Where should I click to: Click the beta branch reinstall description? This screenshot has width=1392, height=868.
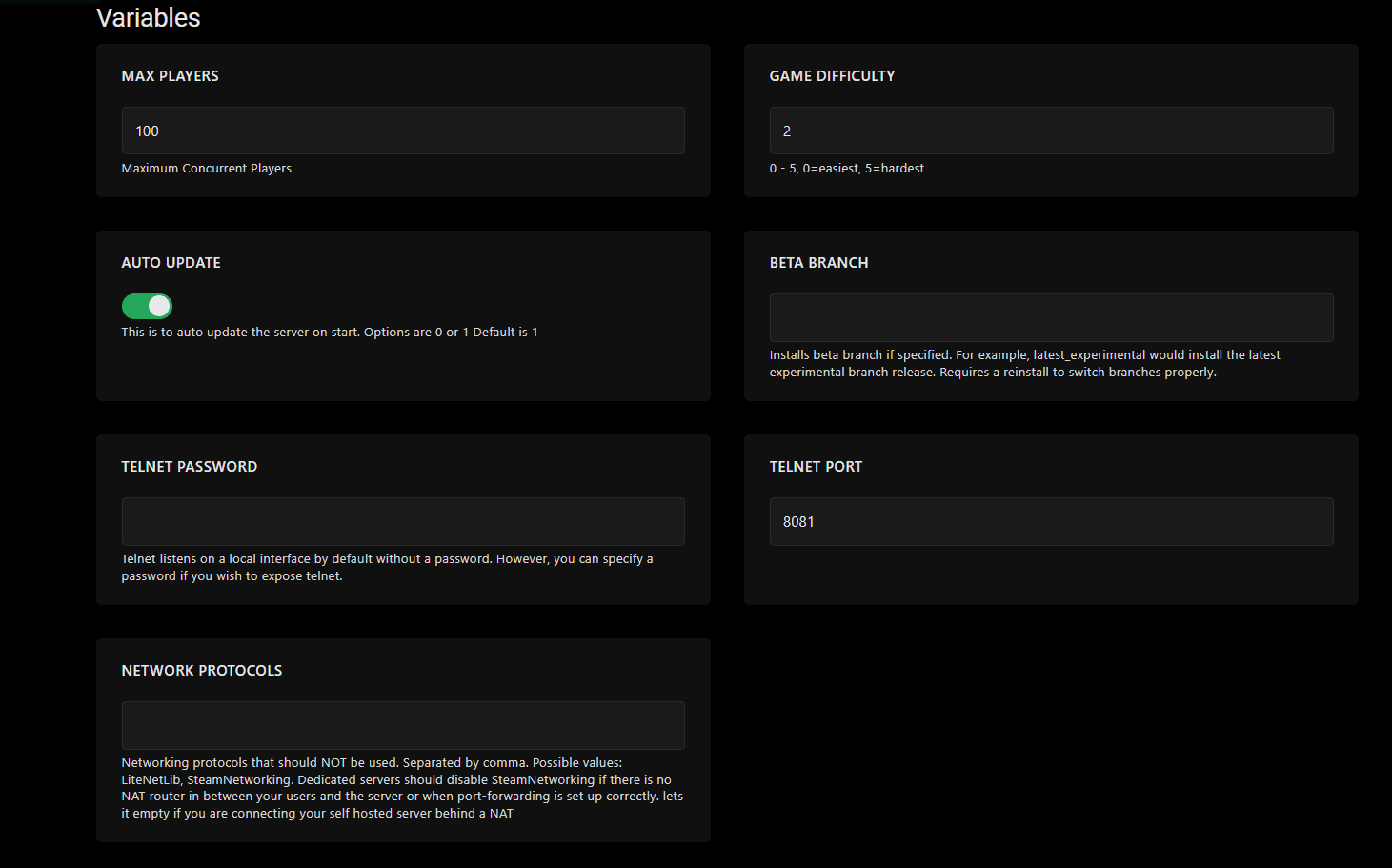(x=1024, y=363)
